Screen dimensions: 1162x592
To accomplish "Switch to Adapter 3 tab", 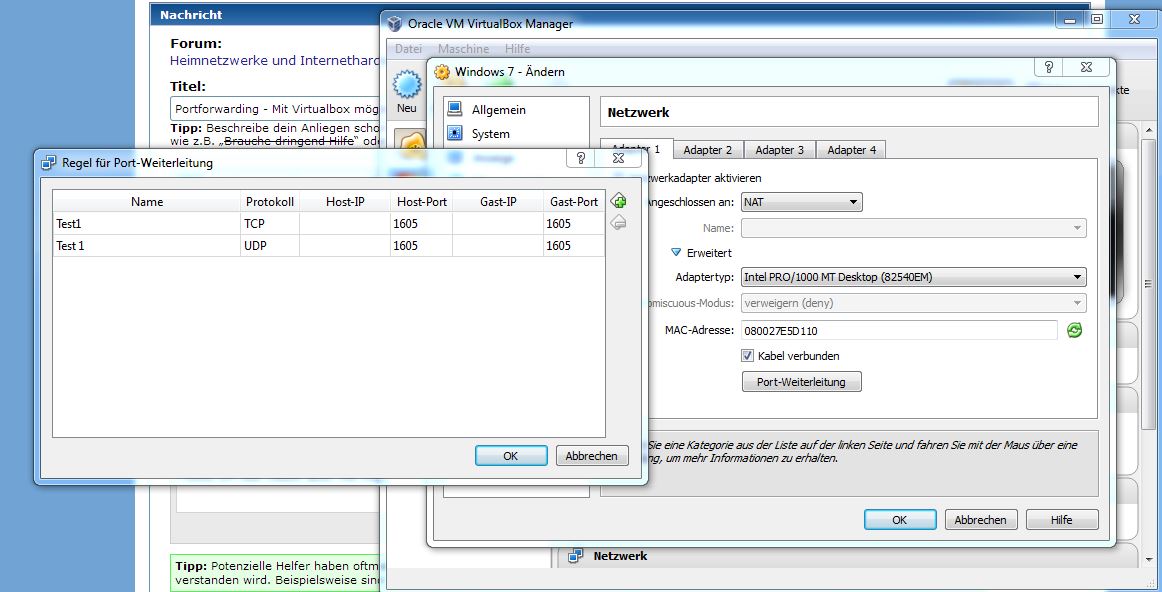I will [x=779, y=150].
